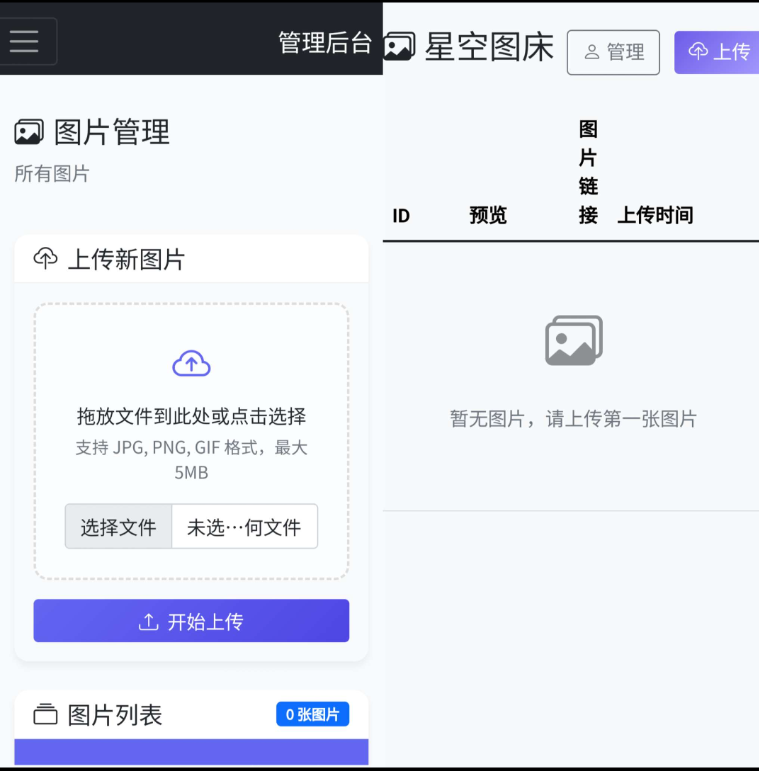759x771 pixels.
Task: Click the 拖放文件到此处或点击选择 text
Action: point(191,416)
